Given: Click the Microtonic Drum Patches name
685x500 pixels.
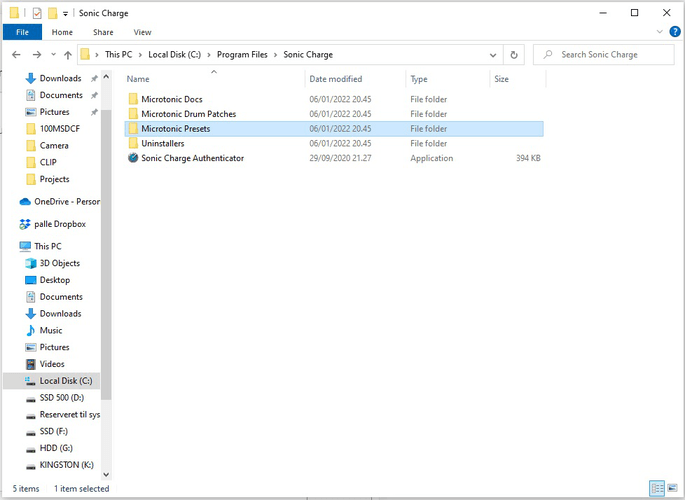Looking at the screenshot, I should pyautogui.click(x=188, y=114).
